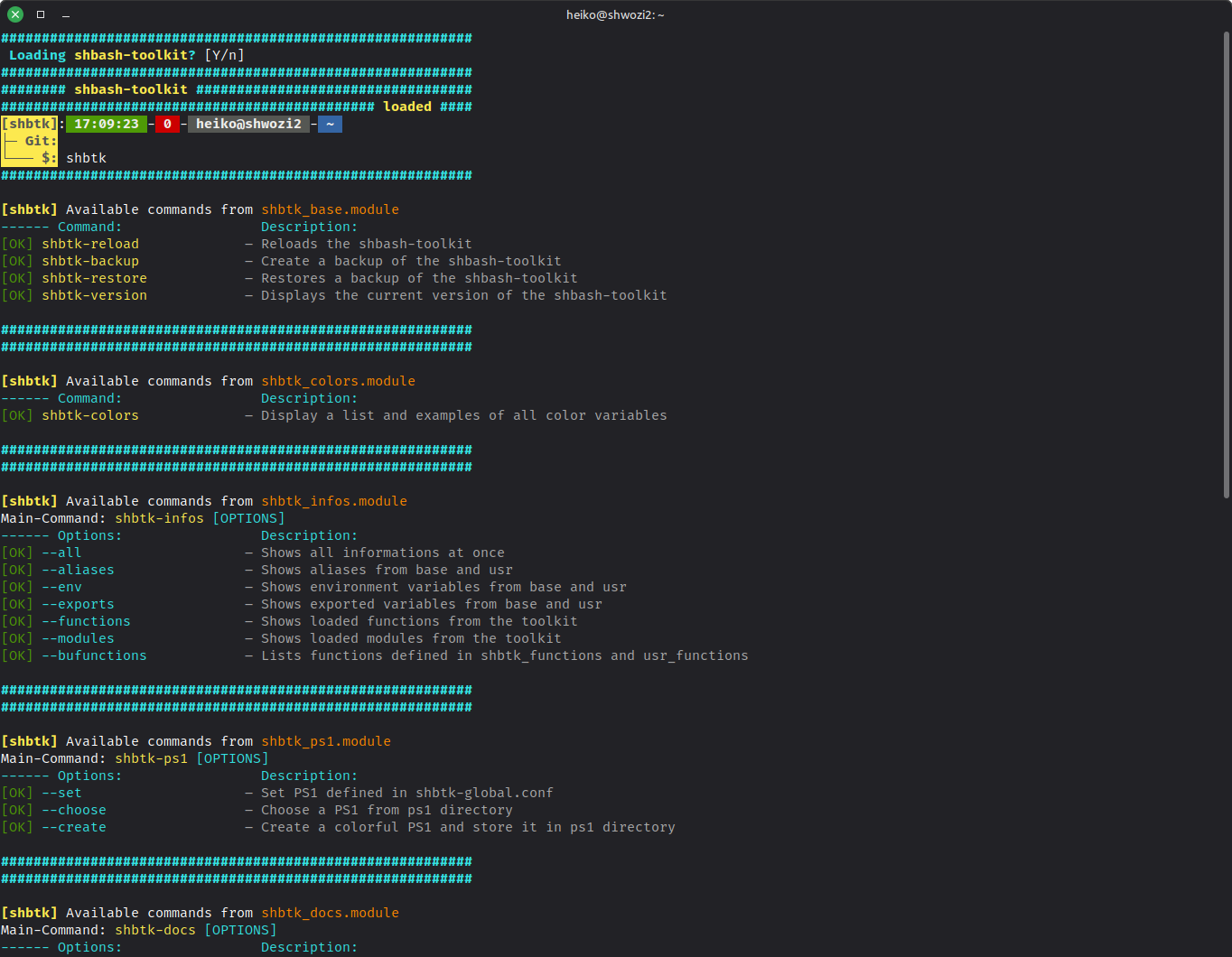1232x957 pixels.
Task: Click the shbtk-colors command name
Action: point(90,415)
